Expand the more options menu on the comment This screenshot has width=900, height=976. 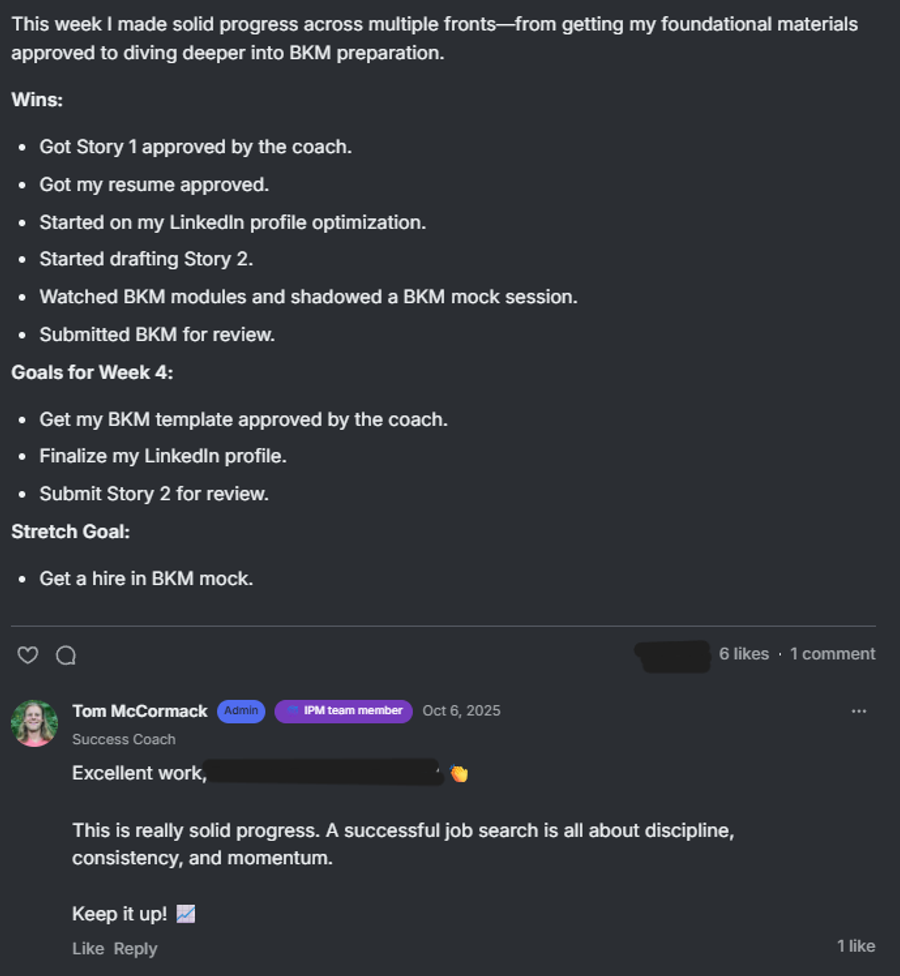[859, 711]
